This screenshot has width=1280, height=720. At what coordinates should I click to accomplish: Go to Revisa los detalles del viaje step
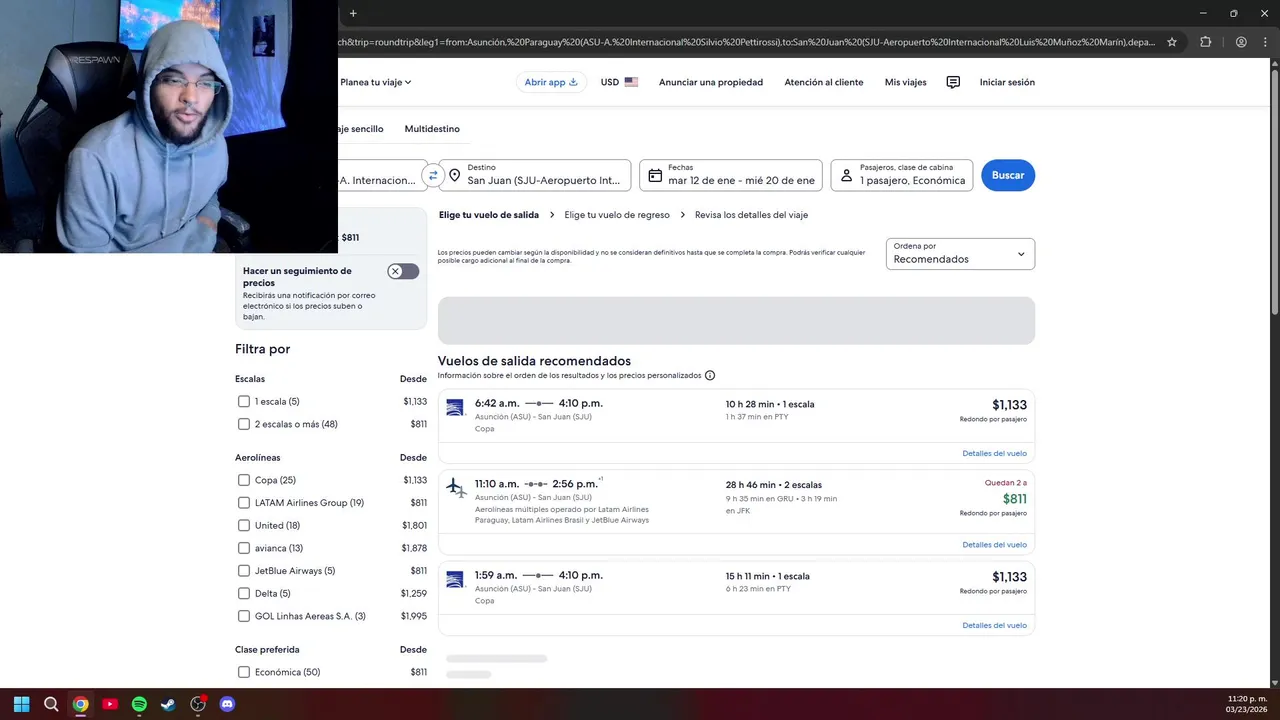pos(751,215)
